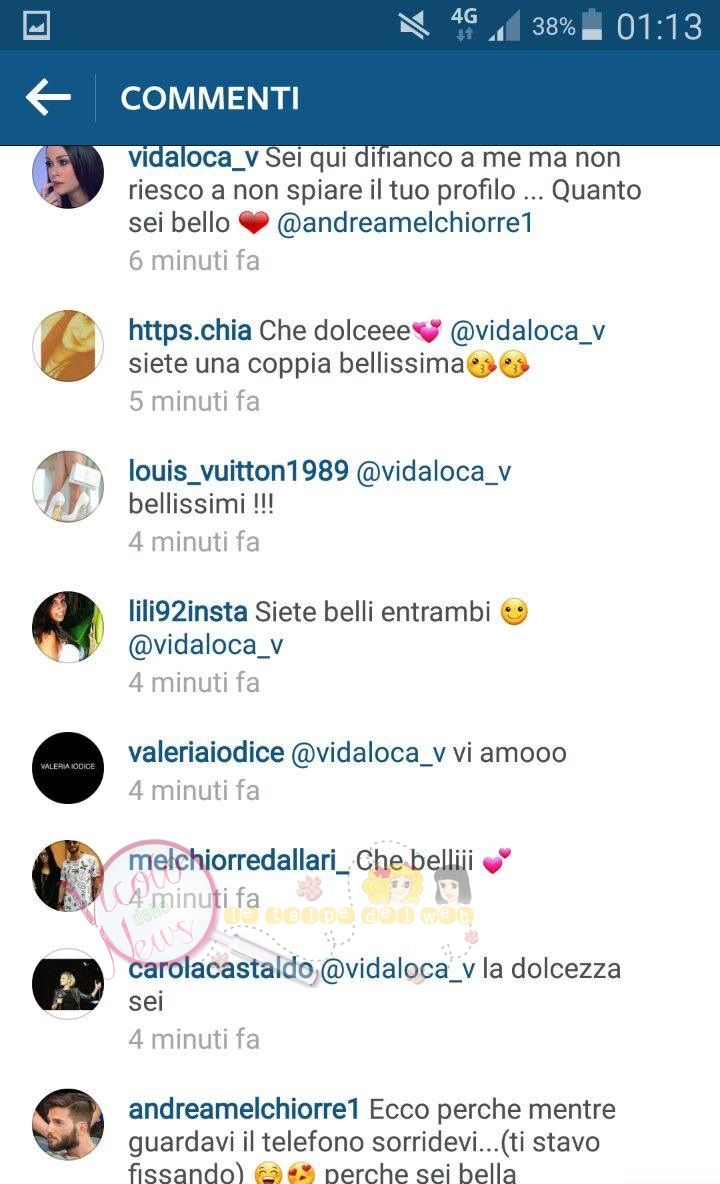
Task: Tap melchiorredallari_ username
Action: tap(238, 861)
